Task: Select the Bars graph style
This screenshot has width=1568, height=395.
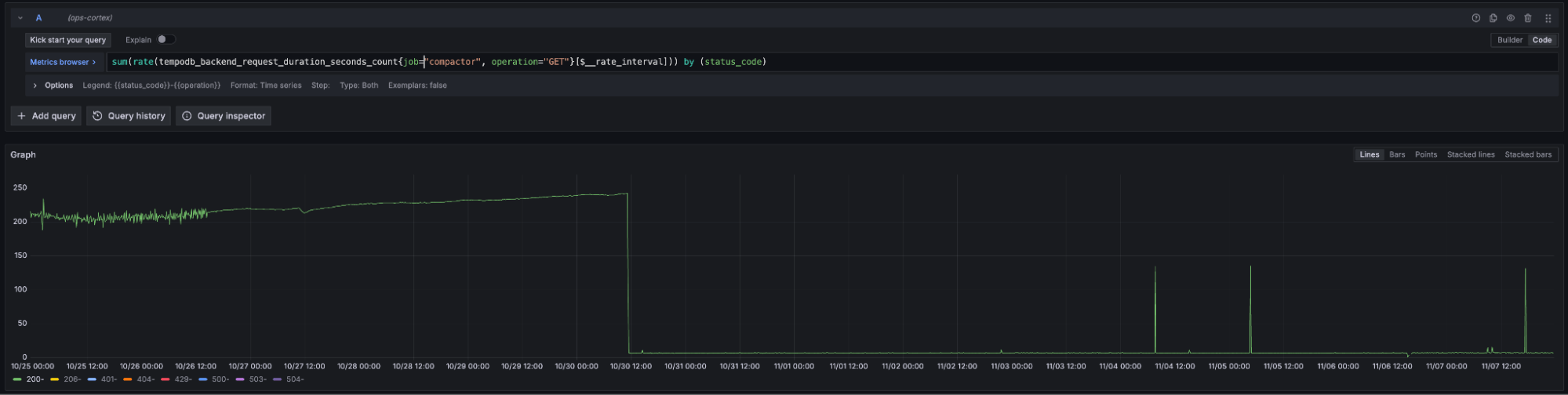Action: click(x=1396, y=154)
